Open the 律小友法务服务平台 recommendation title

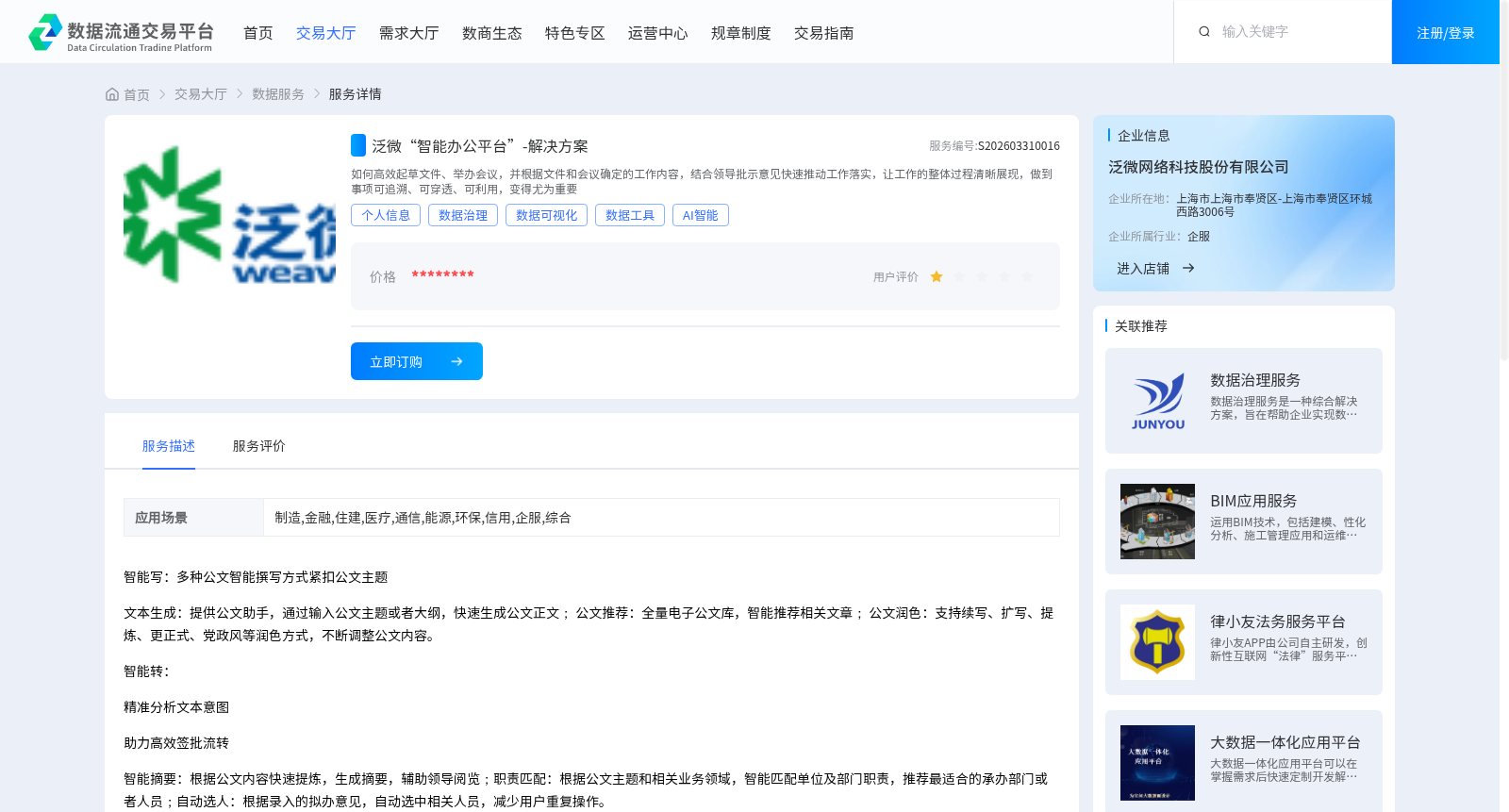1278,621
